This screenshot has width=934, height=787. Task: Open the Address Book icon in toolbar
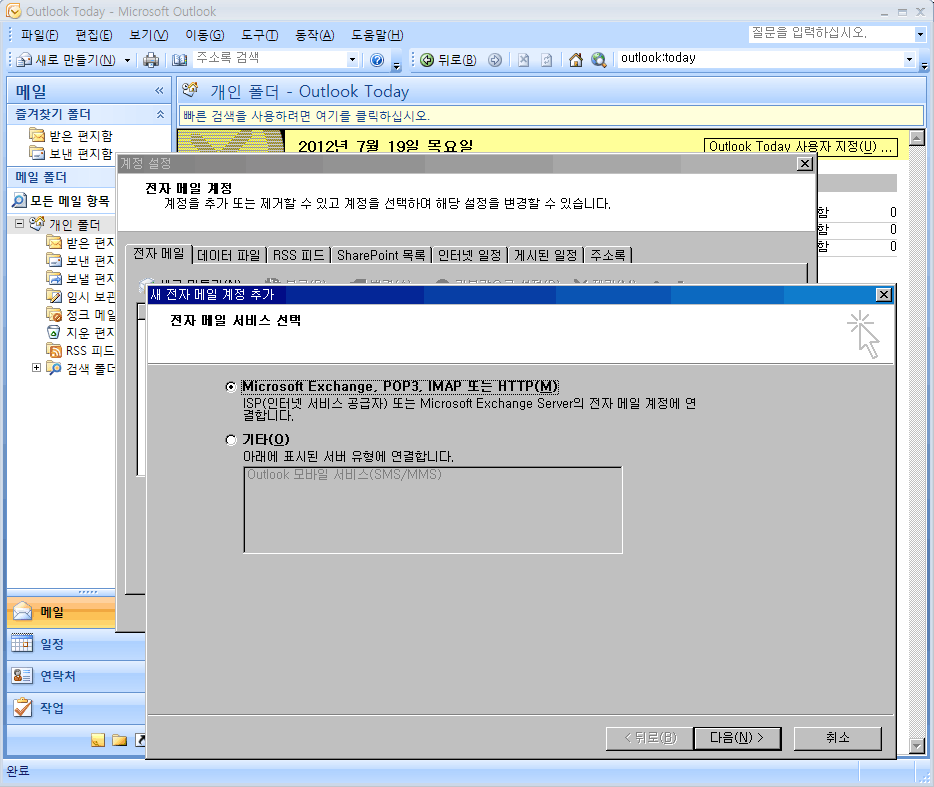click(x=179, y=60)
